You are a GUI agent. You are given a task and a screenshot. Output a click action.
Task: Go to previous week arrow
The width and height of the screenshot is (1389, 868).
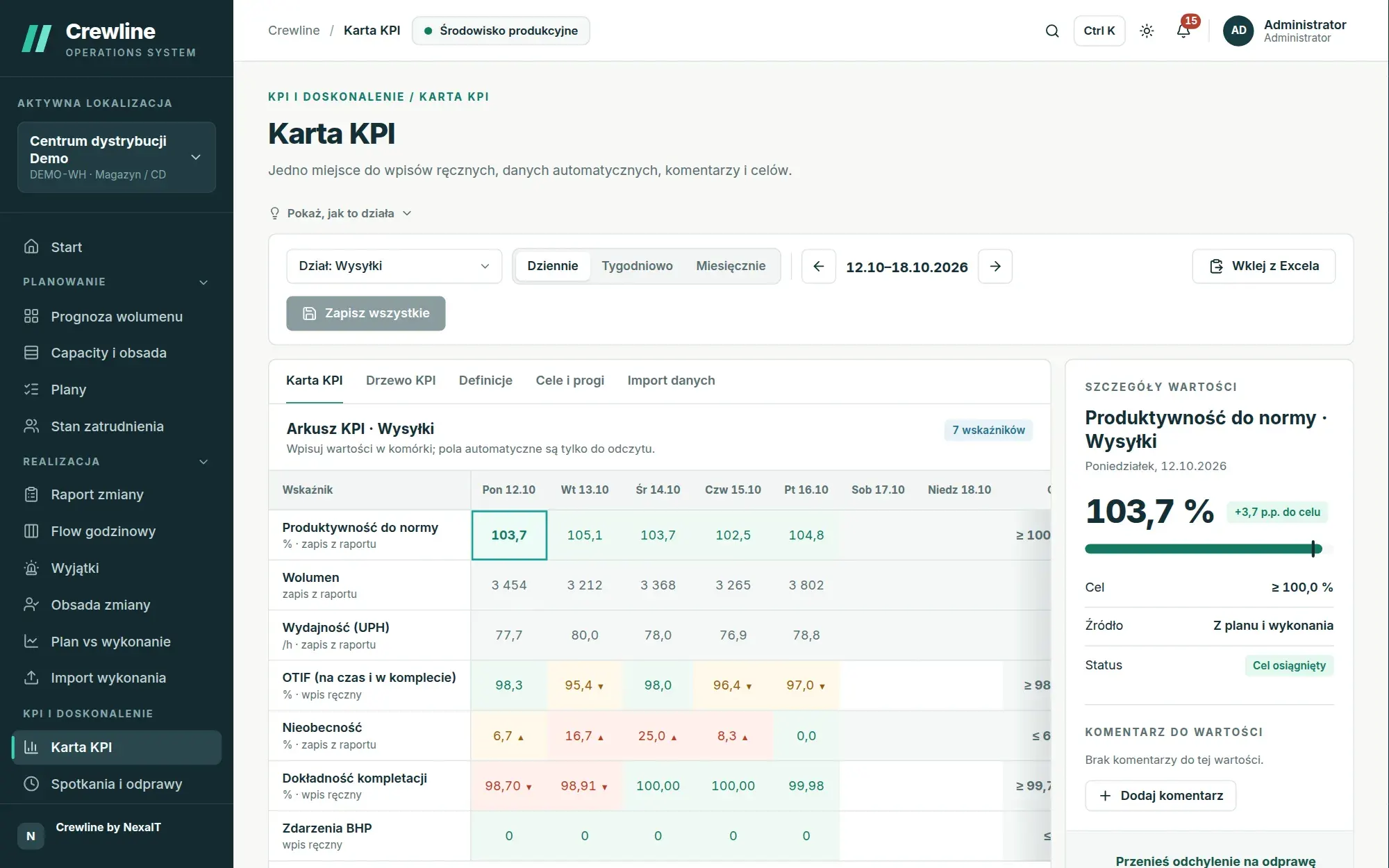[x=819, y=267]
